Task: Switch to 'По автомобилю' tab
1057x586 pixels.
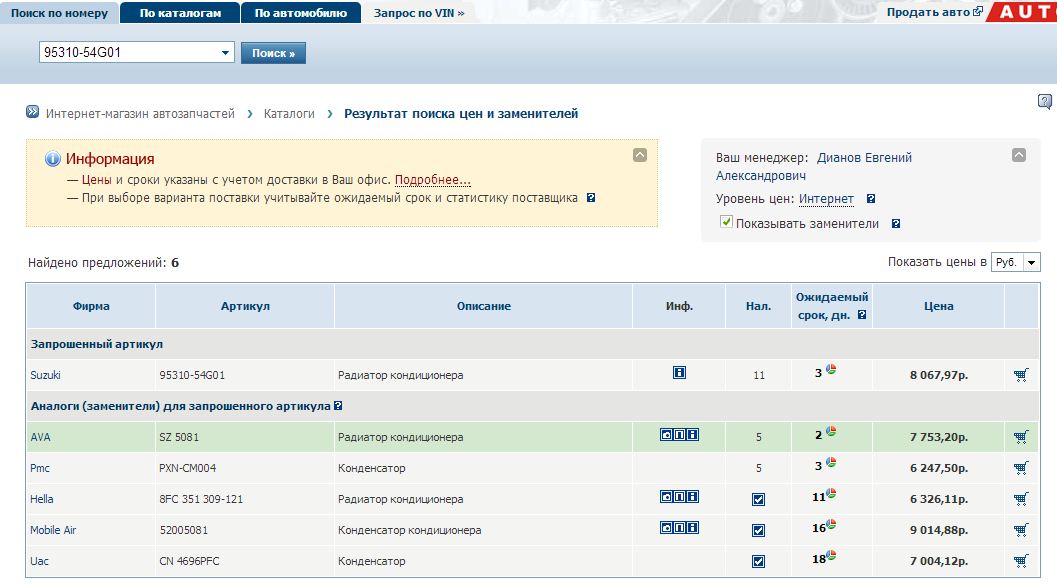Action: (300, 13)
